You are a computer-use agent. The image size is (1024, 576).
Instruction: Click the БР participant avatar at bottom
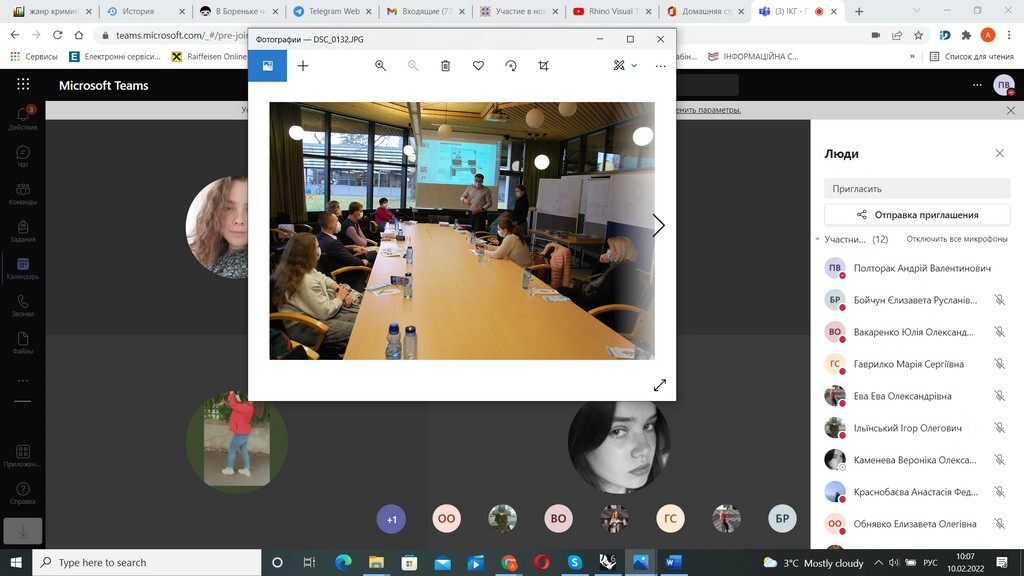(782, 519)
